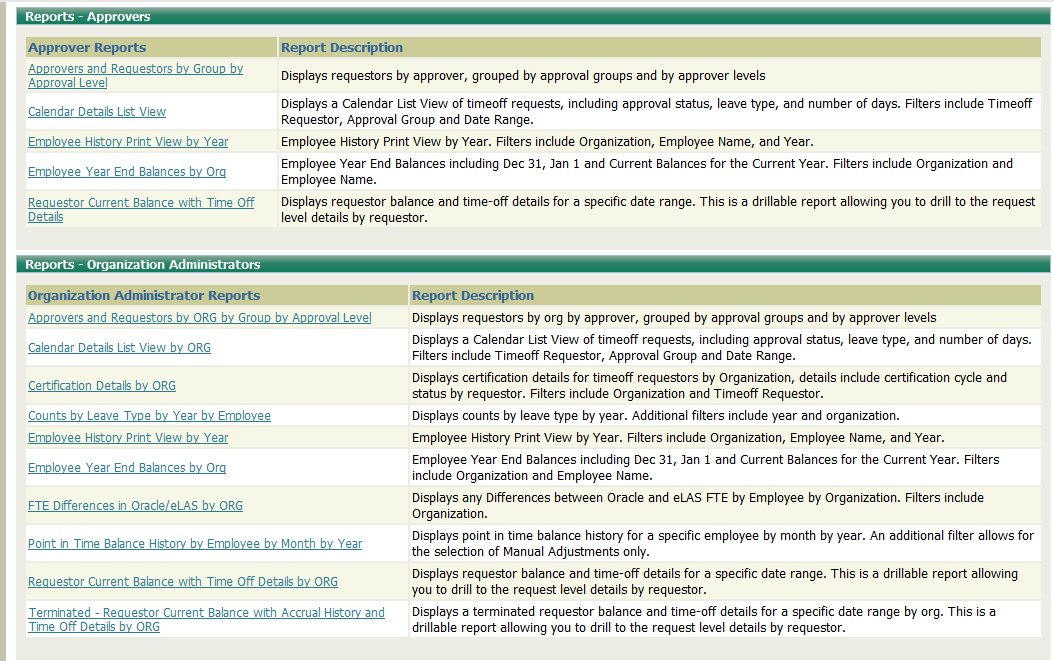Open Certification Details by ORG report

coord(102,386)
